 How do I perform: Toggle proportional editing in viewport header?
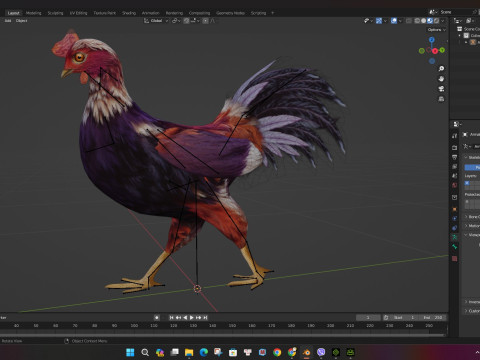(x=205, y=21)
